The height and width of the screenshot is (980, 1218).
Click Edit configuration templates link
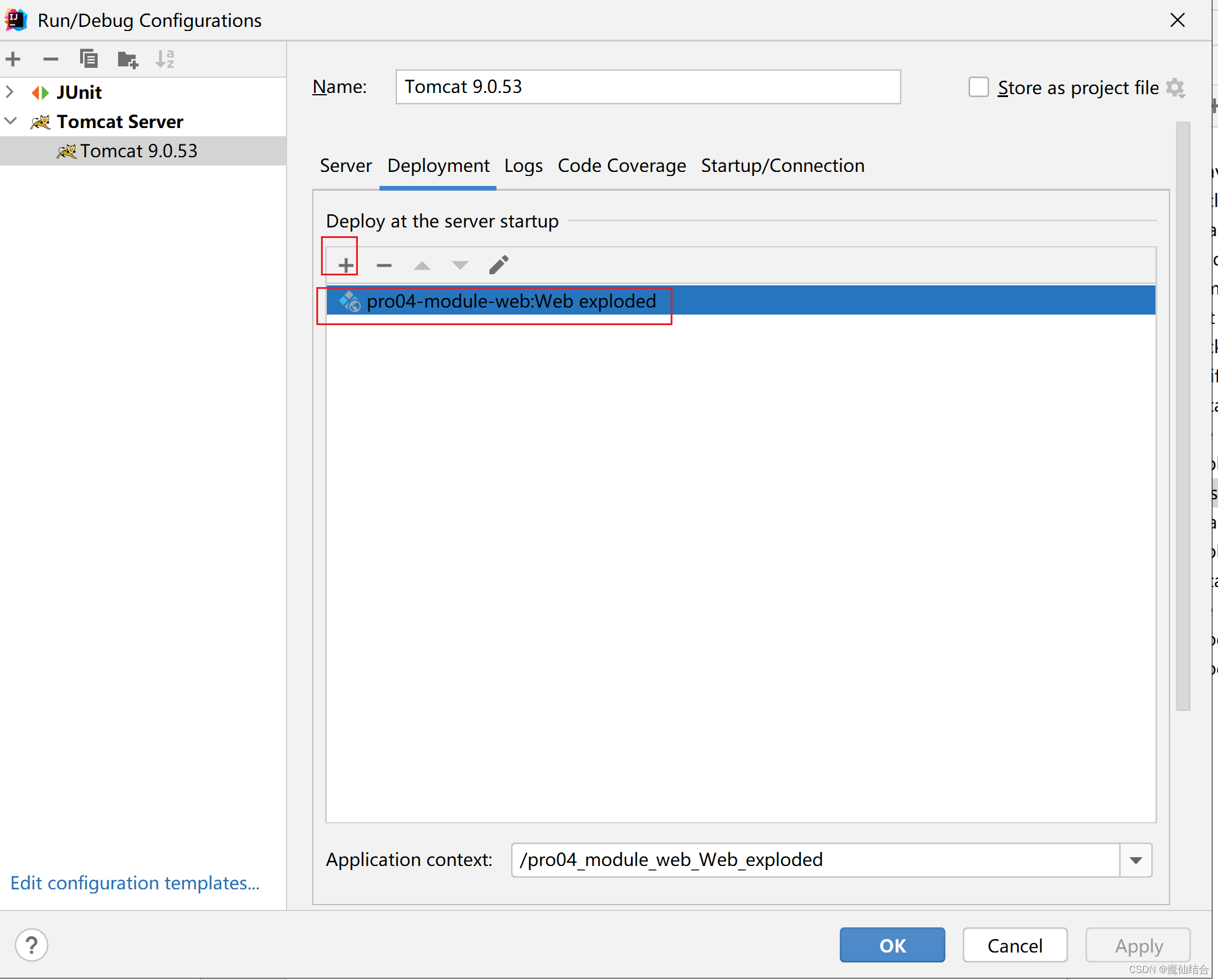[x=135, y=882]
